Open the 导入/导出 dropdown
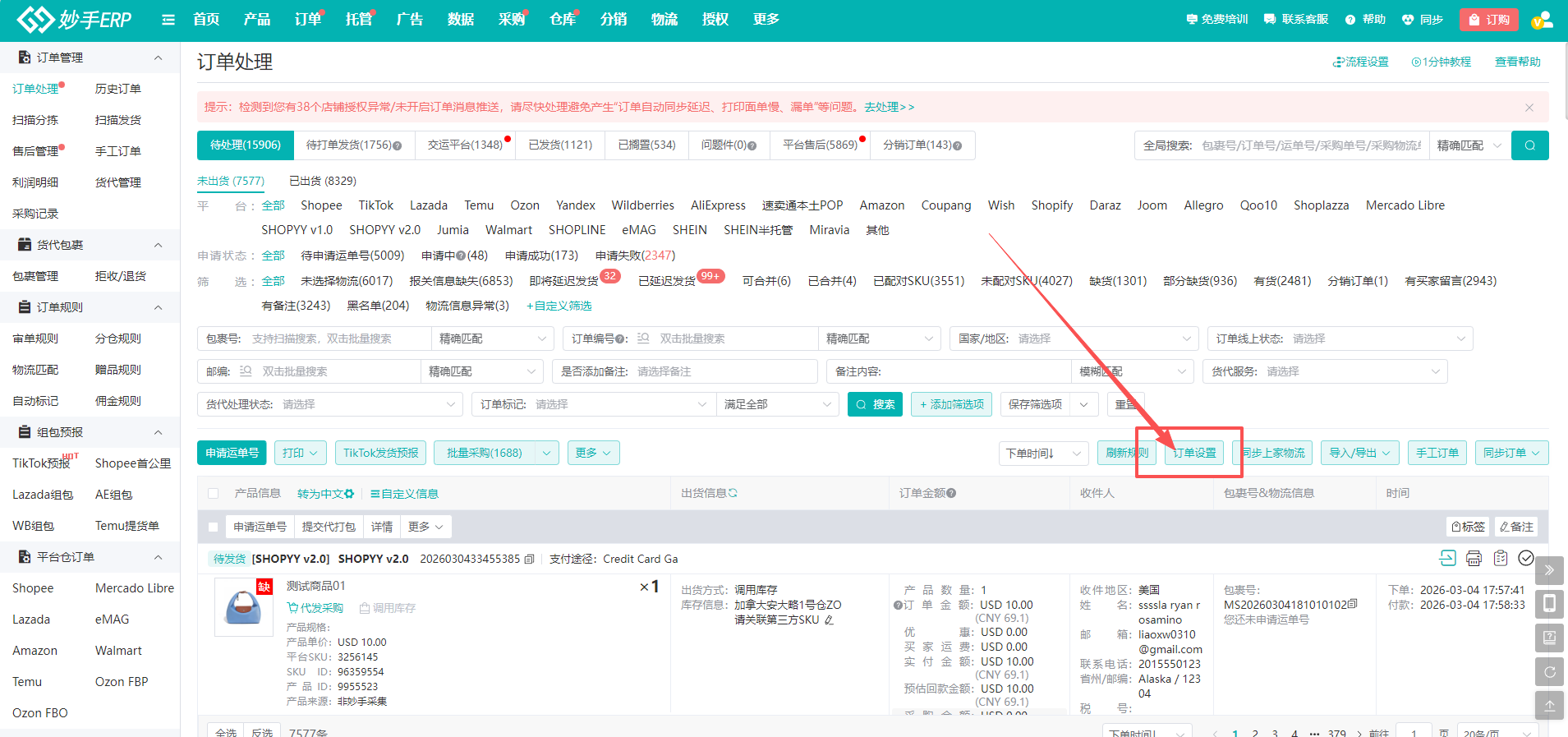The image size is (1568, 737). coord(1359,453)
